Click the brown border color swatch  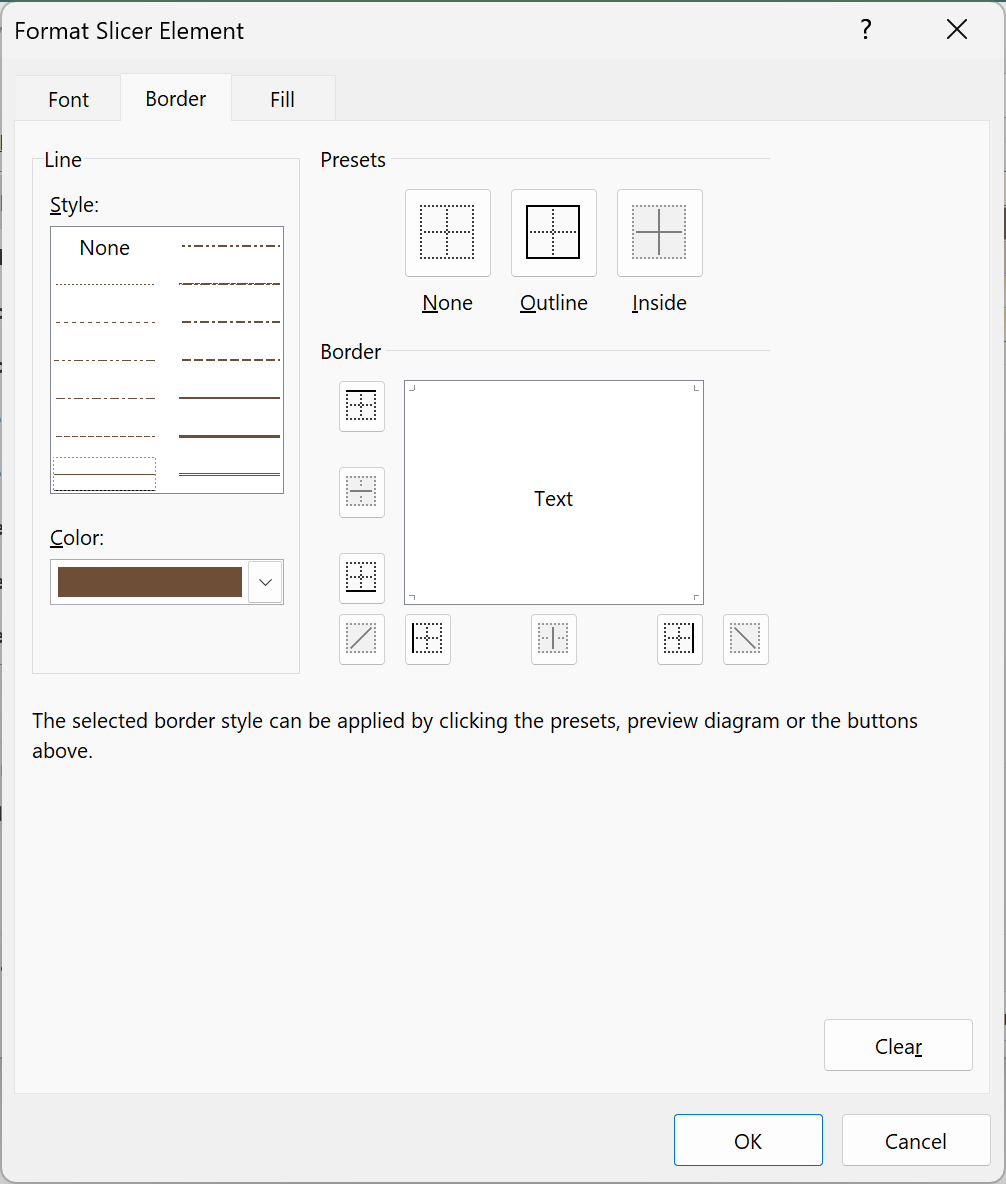pyautogui.click(x=150, y=582)
